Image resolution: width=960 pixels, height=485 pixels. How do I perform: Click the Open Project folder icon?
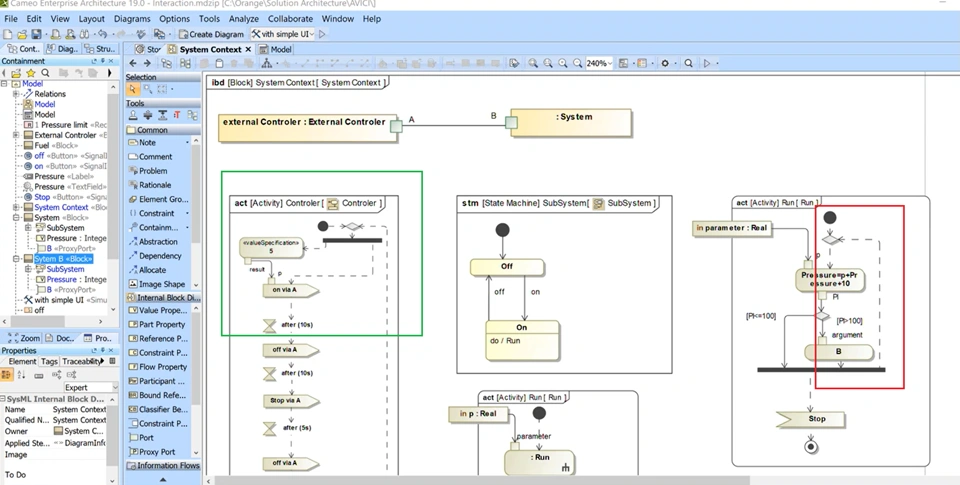21,34
